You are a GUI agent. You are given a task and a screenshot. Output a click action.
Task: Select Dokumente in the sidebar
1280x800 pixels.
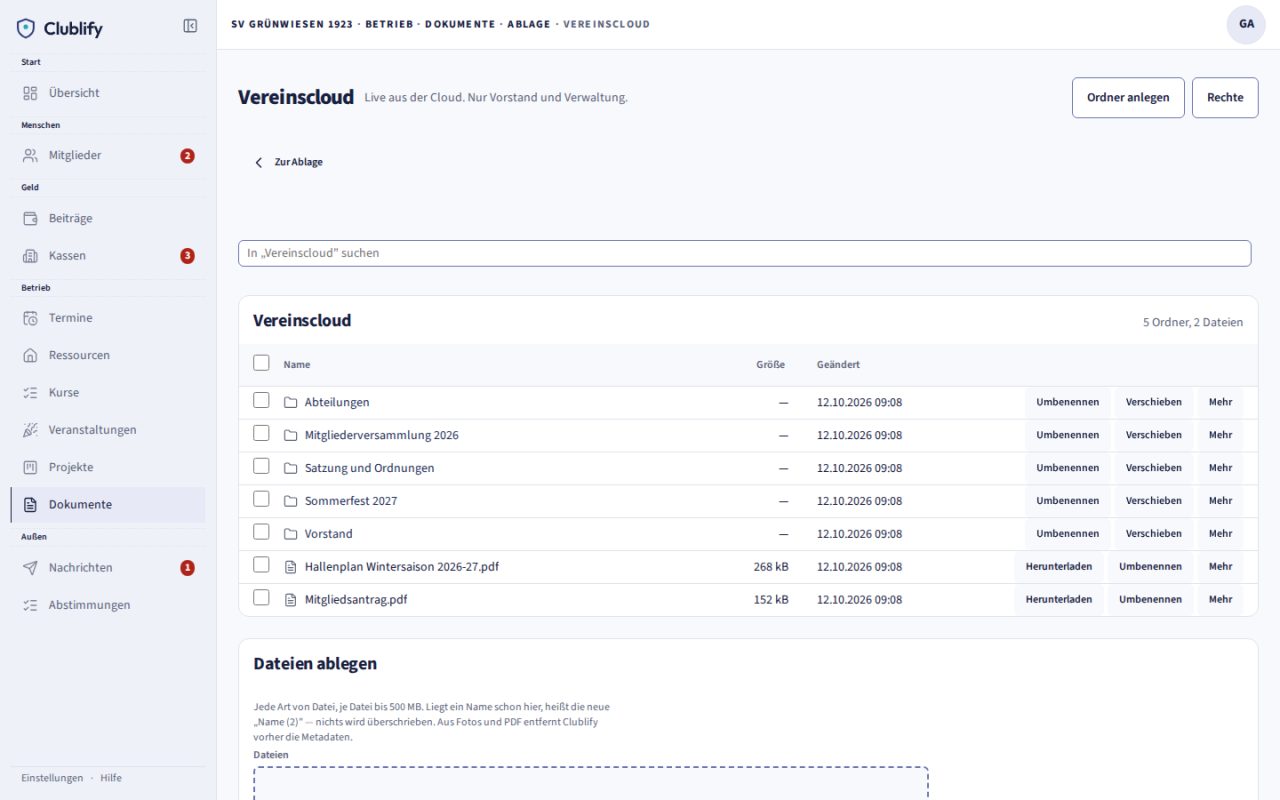(108, 505)
